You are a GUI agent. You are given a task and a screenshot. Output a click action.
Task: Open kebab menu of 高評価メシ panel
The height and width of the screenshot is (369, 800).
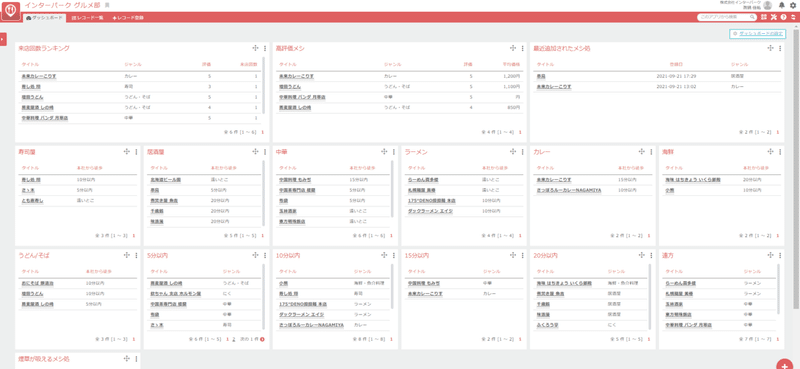[522, 48]
